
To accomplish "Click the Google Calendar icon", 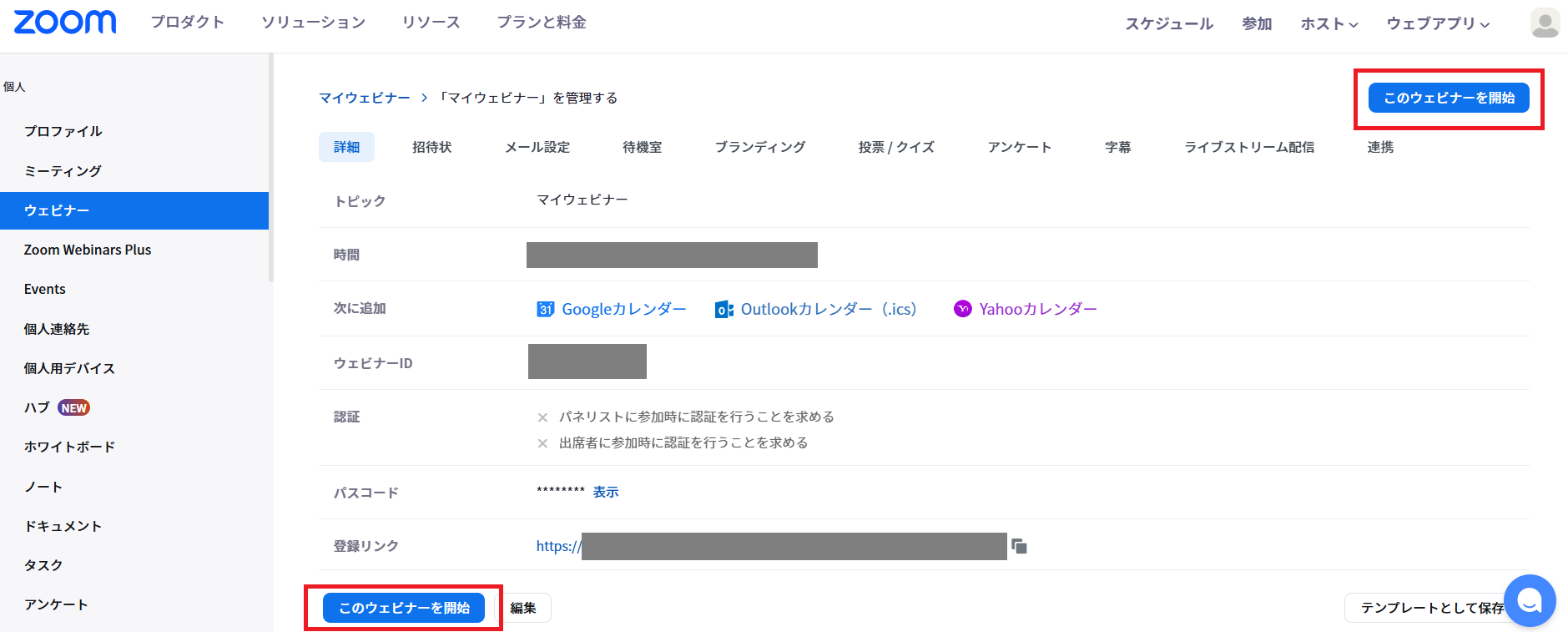I will coord(545,309).
